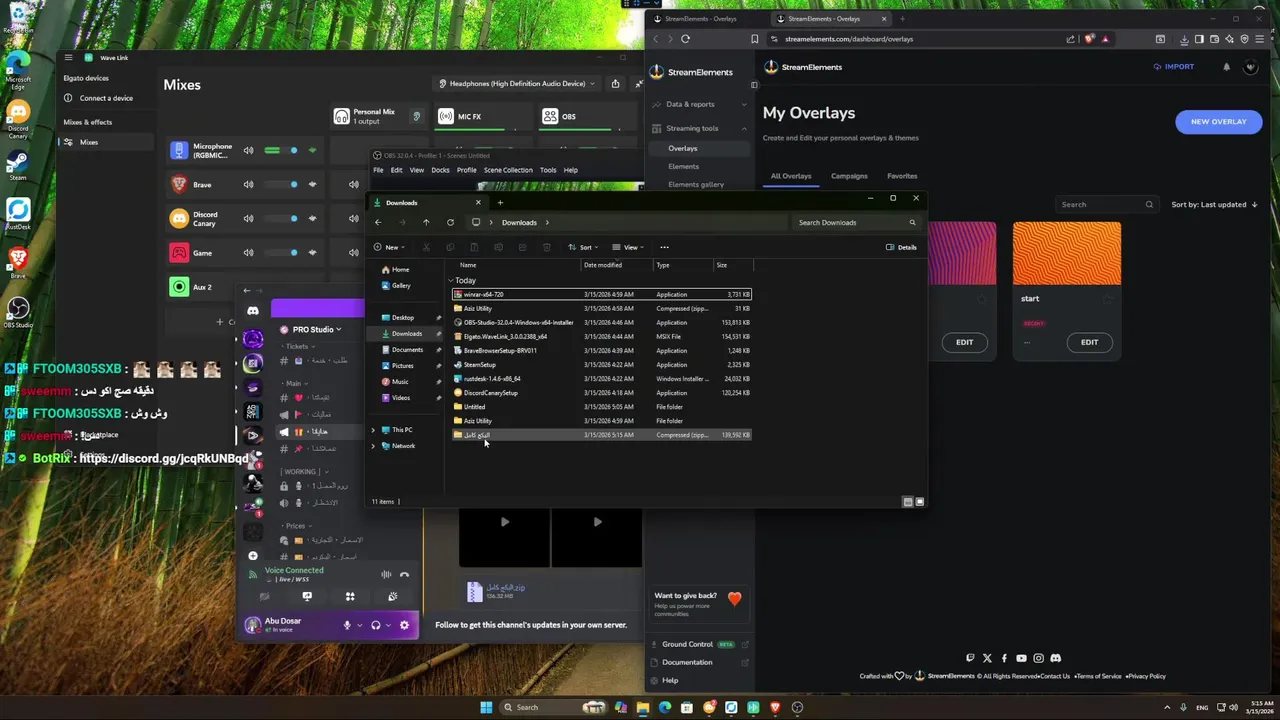Open the Scene Collection menu in OBS
This screenshot has height=720, width=1280.
pos(508,170)
